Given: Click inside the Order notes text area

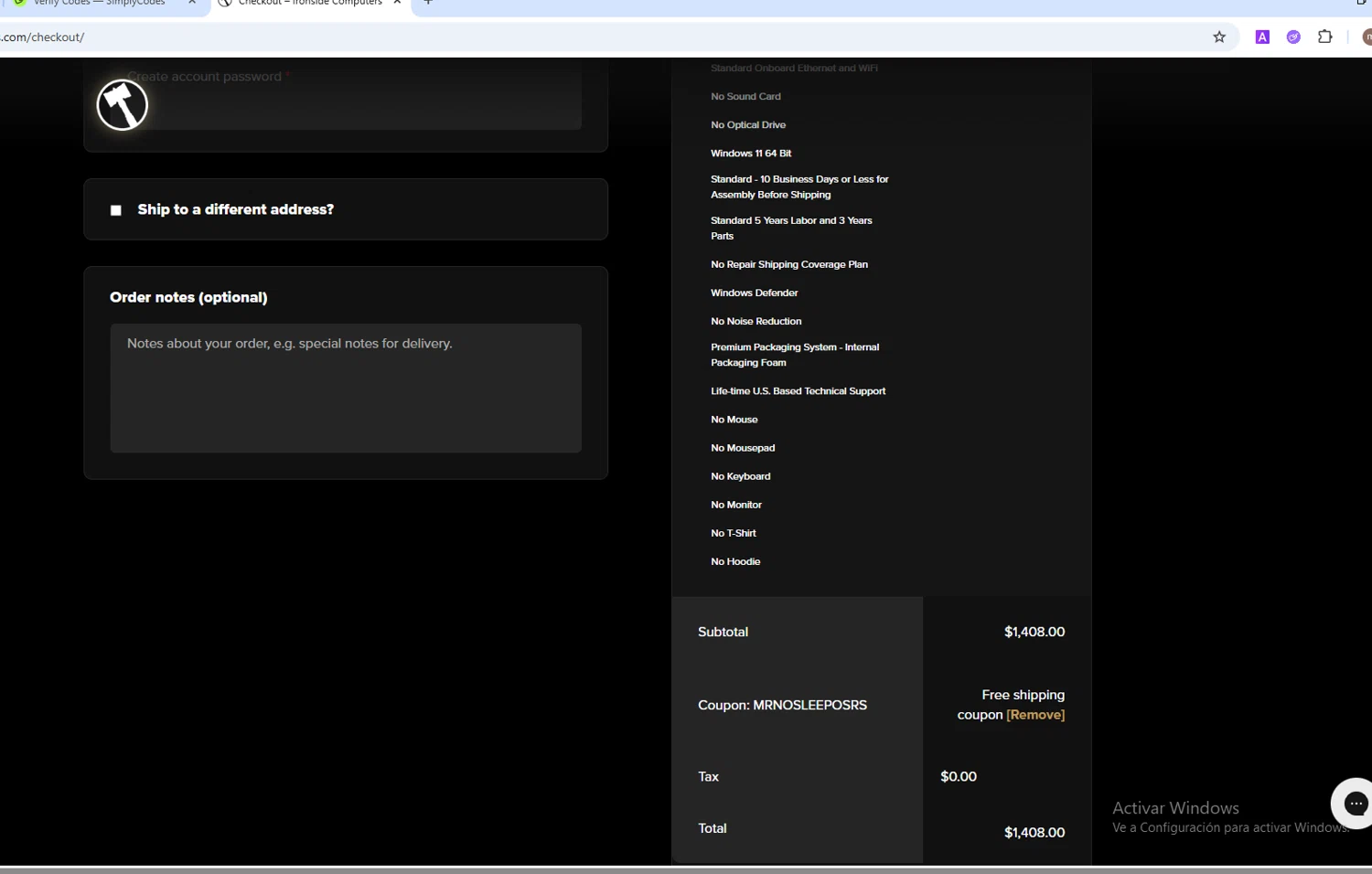Looking at the screenshot, I should coord(346,388).
